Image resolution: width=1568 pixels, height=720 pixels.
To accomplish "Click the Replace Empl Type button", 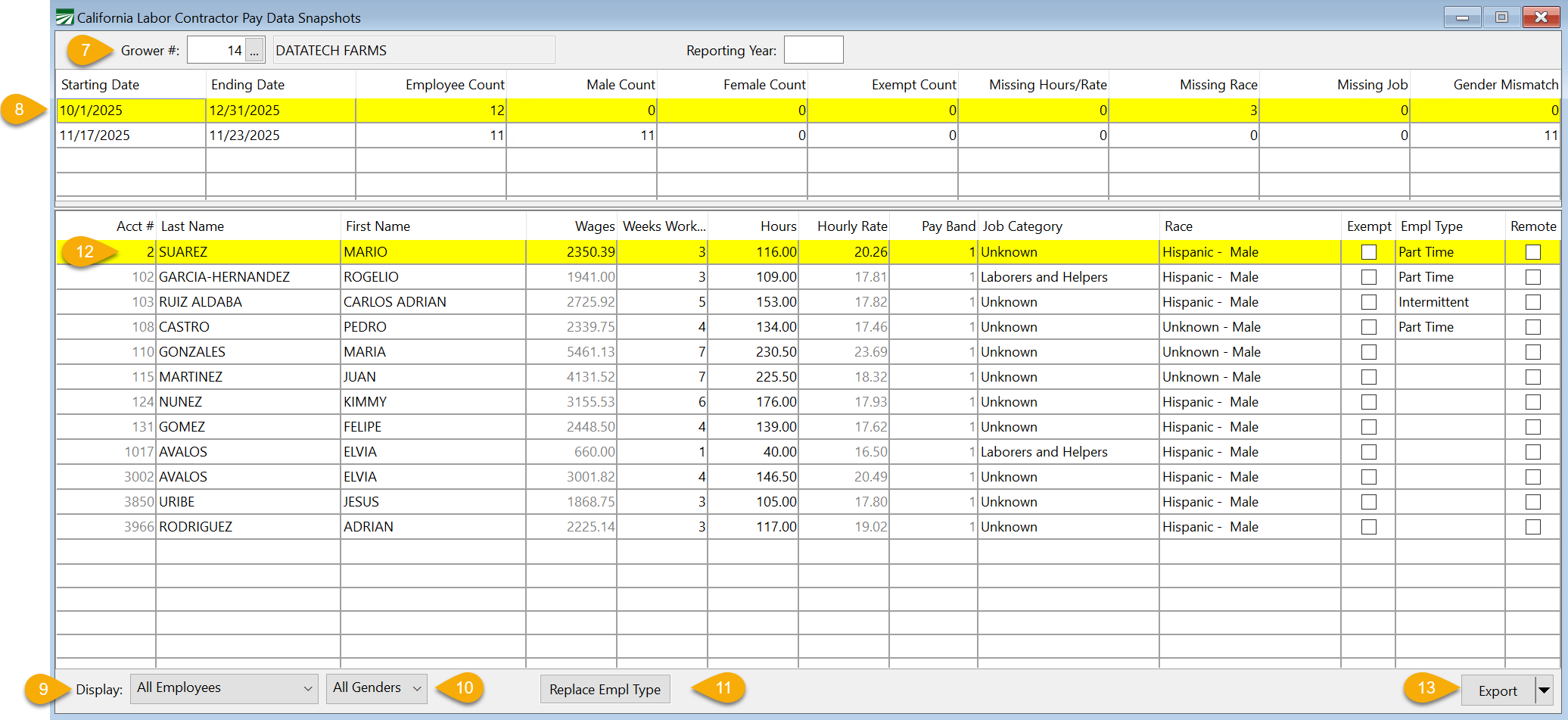I will click(605, 690).
